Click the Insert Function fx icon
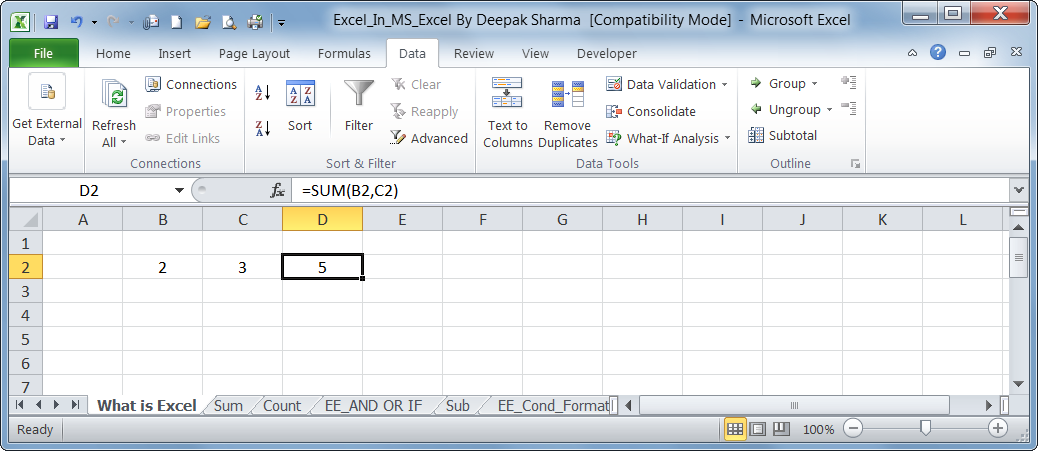Viewport: 1038px width, 451px height. point(277,191)
